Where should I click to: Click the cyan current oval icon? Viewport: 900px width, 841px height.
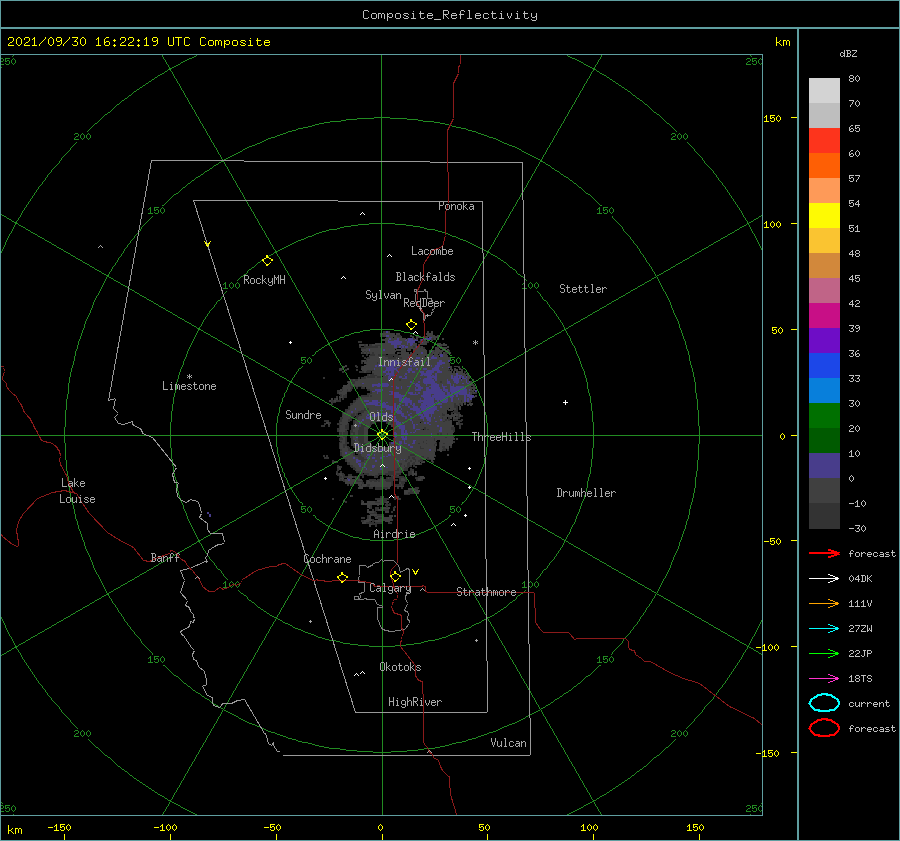point(824,703)
